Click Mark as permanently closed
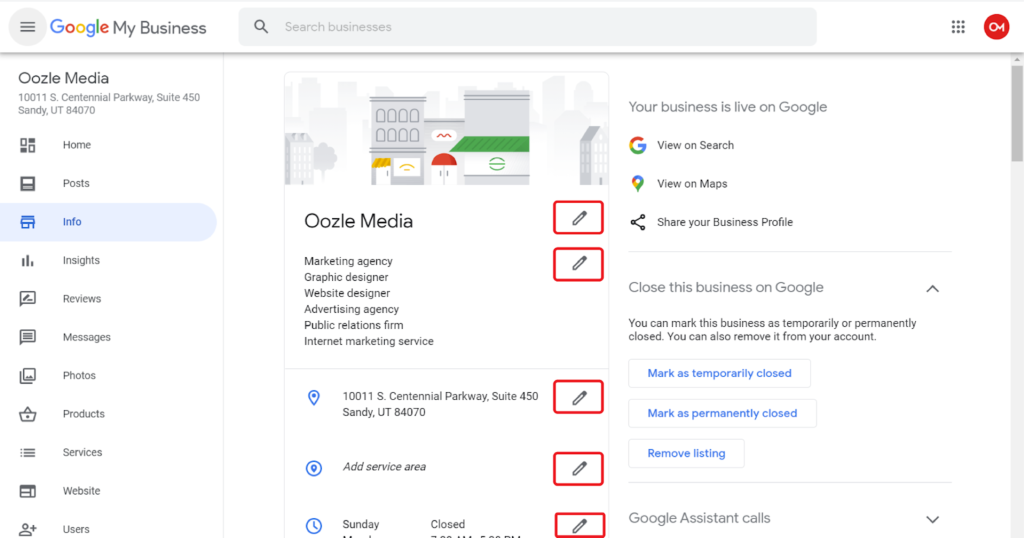 click(722, 413)
